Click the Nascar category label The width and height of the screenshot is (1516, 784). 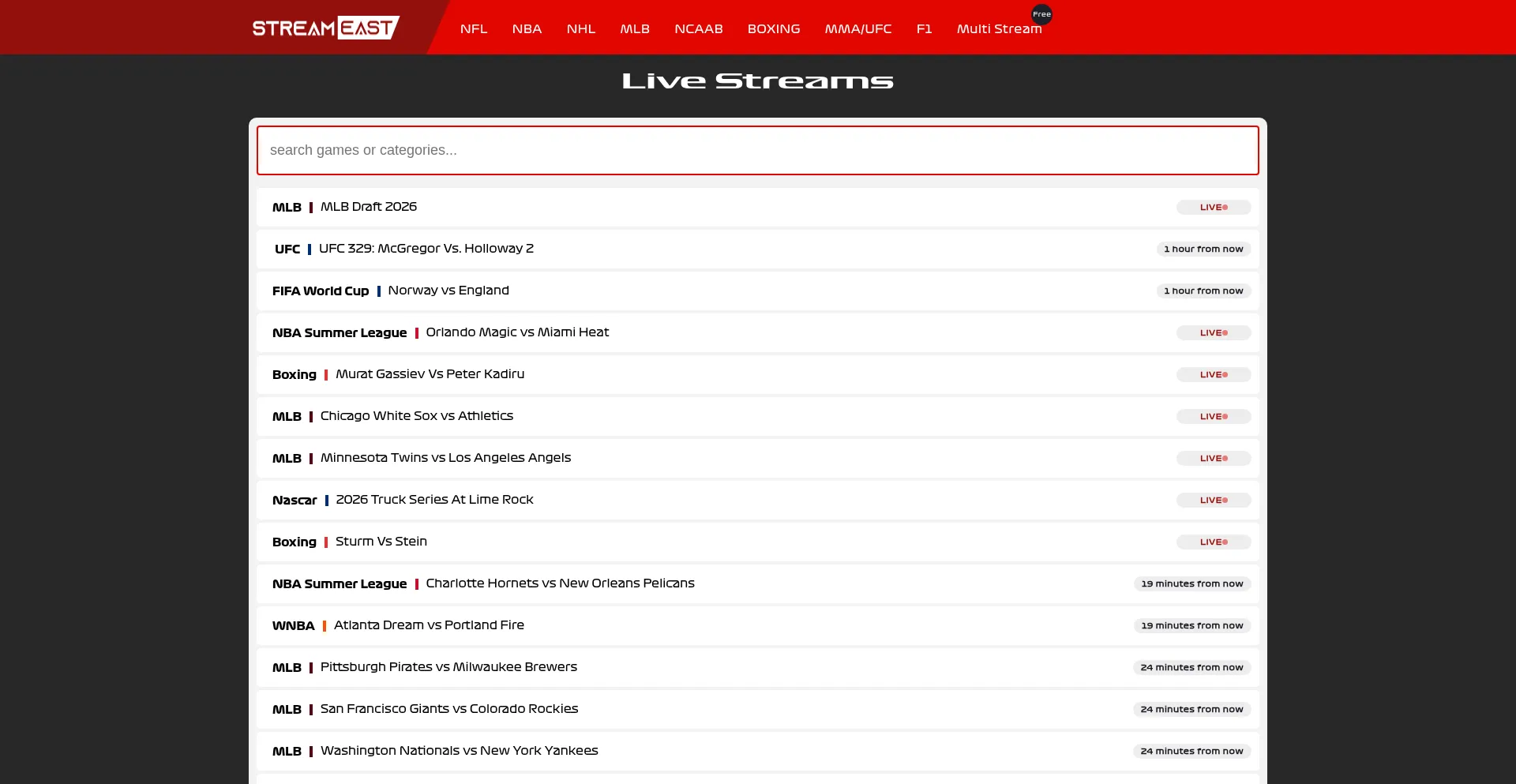(295, 500)
